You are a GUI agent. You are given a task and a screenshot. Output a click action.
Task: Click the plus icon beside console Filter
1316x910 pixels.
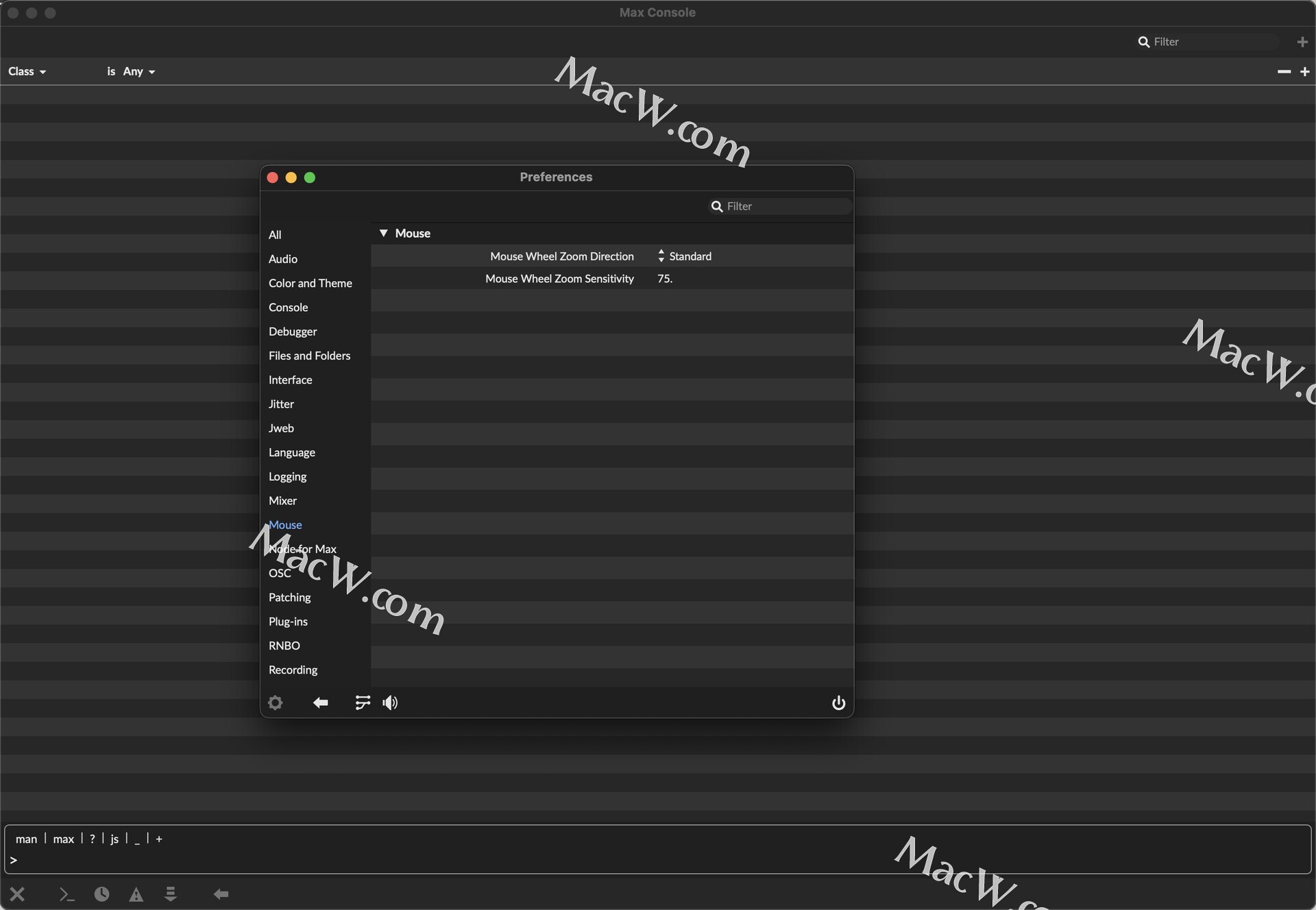1302,42
